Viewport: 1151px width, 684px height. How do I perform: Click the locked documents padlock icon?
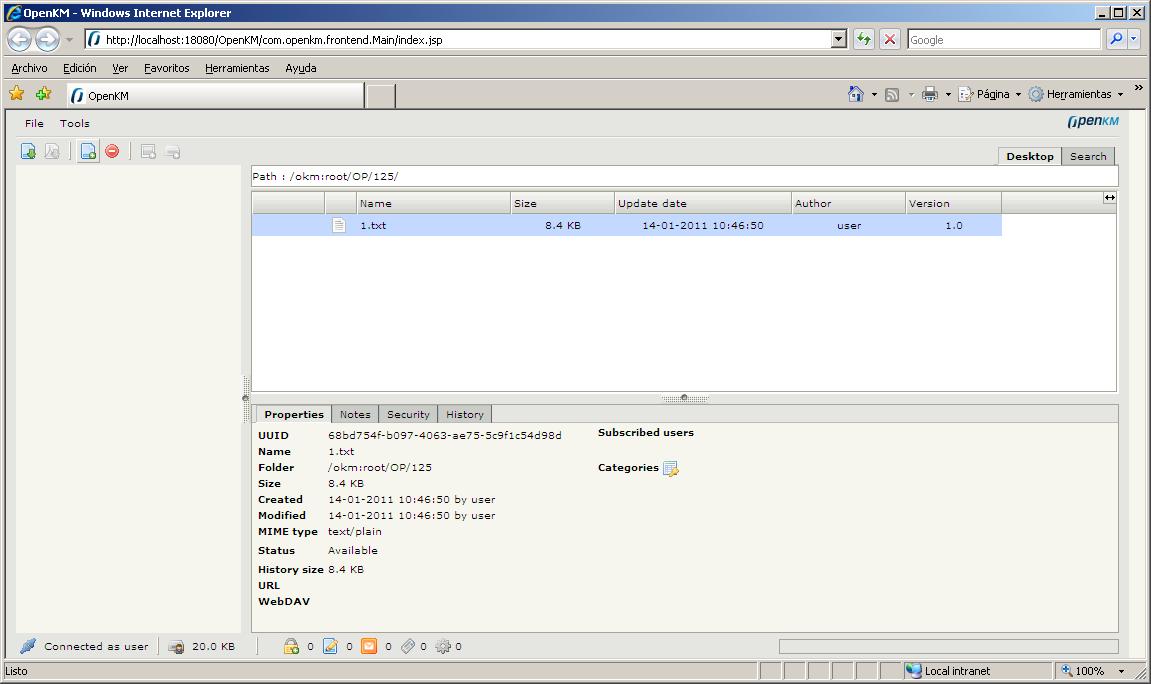tap(291, 646)
